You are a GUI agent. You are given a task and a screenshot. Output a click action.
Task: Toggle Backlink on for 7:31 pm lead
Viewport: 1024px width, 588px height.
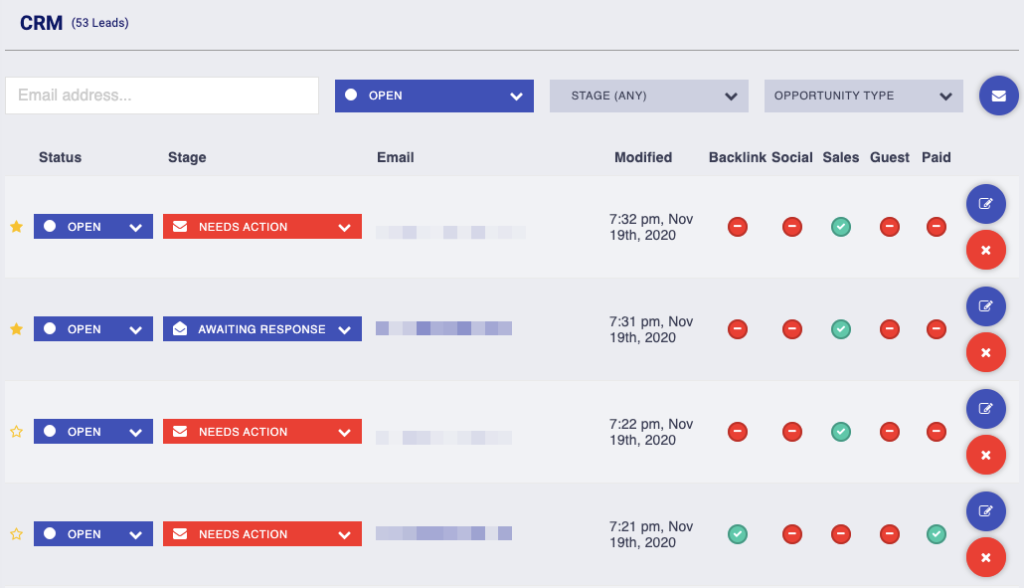(x=737, y=329)
